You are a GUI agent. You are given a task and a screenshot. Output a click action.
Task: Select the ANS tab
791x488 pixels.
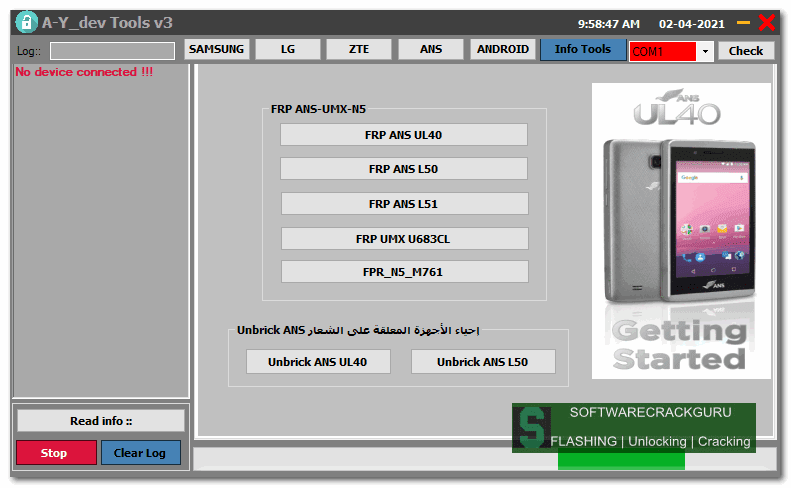431,49
